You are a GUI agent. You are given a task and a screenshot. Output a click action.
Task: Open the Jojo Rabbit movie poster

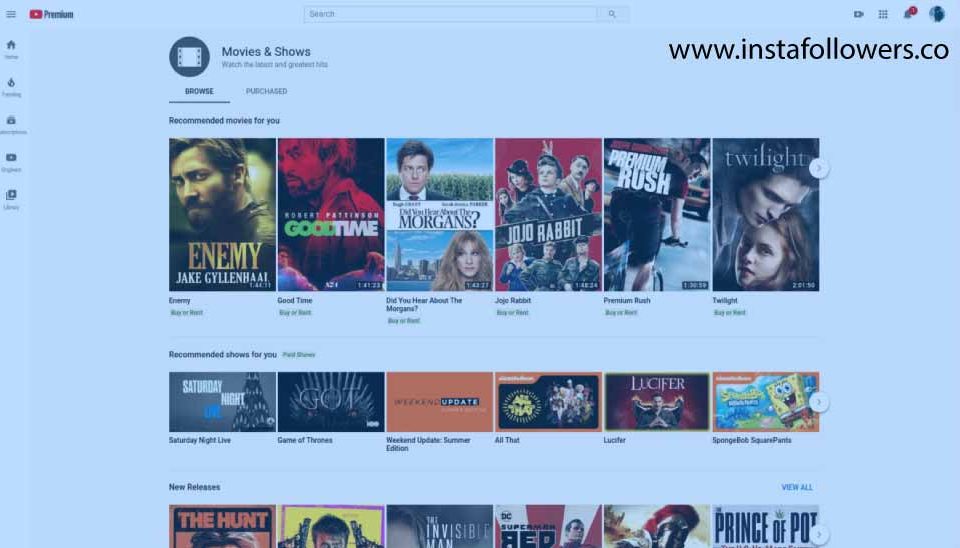point(548,214)
